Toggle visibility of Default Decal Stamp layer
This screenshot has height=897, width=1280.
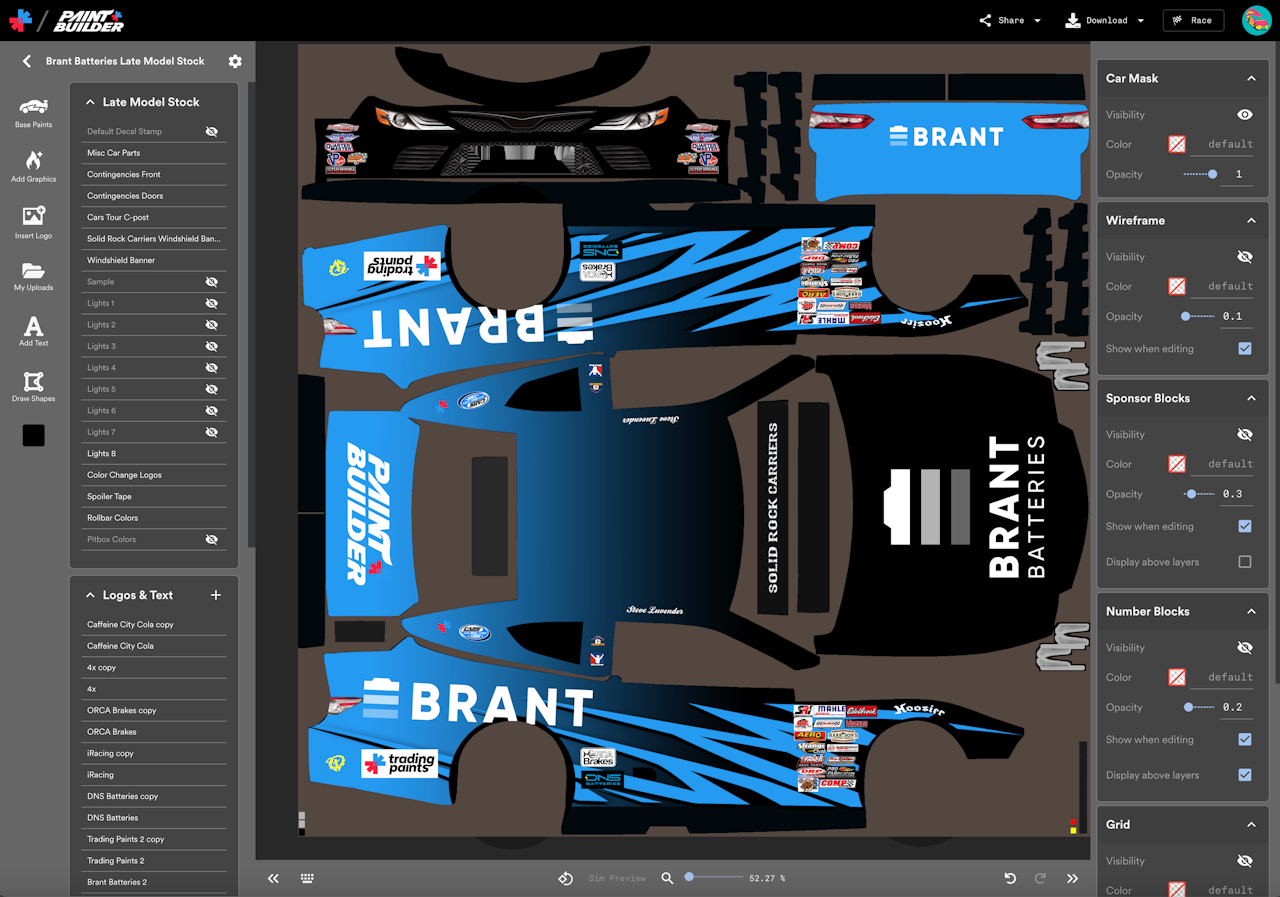(212, 131)
